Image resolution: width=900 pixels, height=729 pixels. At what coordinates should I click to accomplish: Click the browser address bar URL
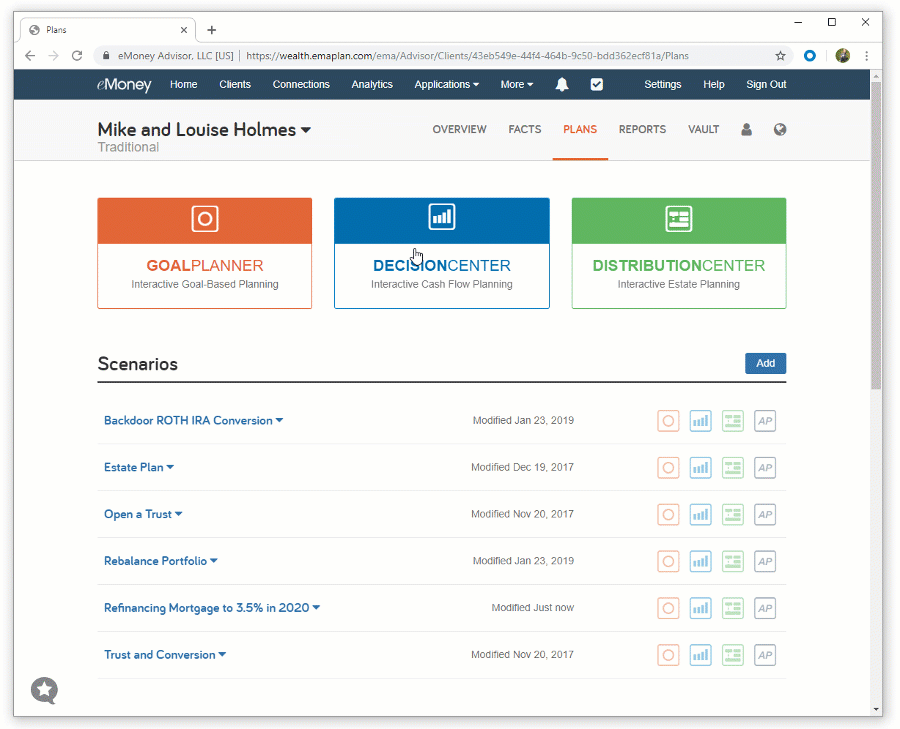467,56
